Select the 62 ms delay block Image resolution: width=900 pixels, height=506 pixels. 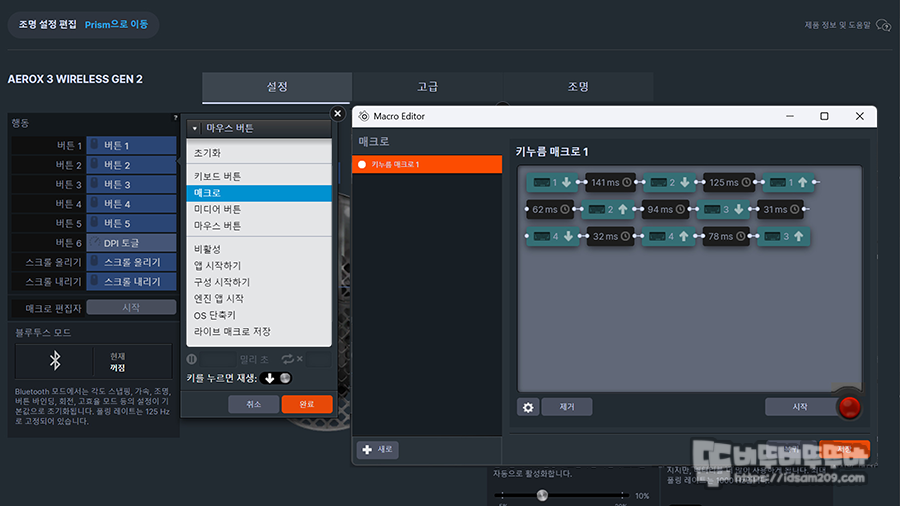pos(550,209)
